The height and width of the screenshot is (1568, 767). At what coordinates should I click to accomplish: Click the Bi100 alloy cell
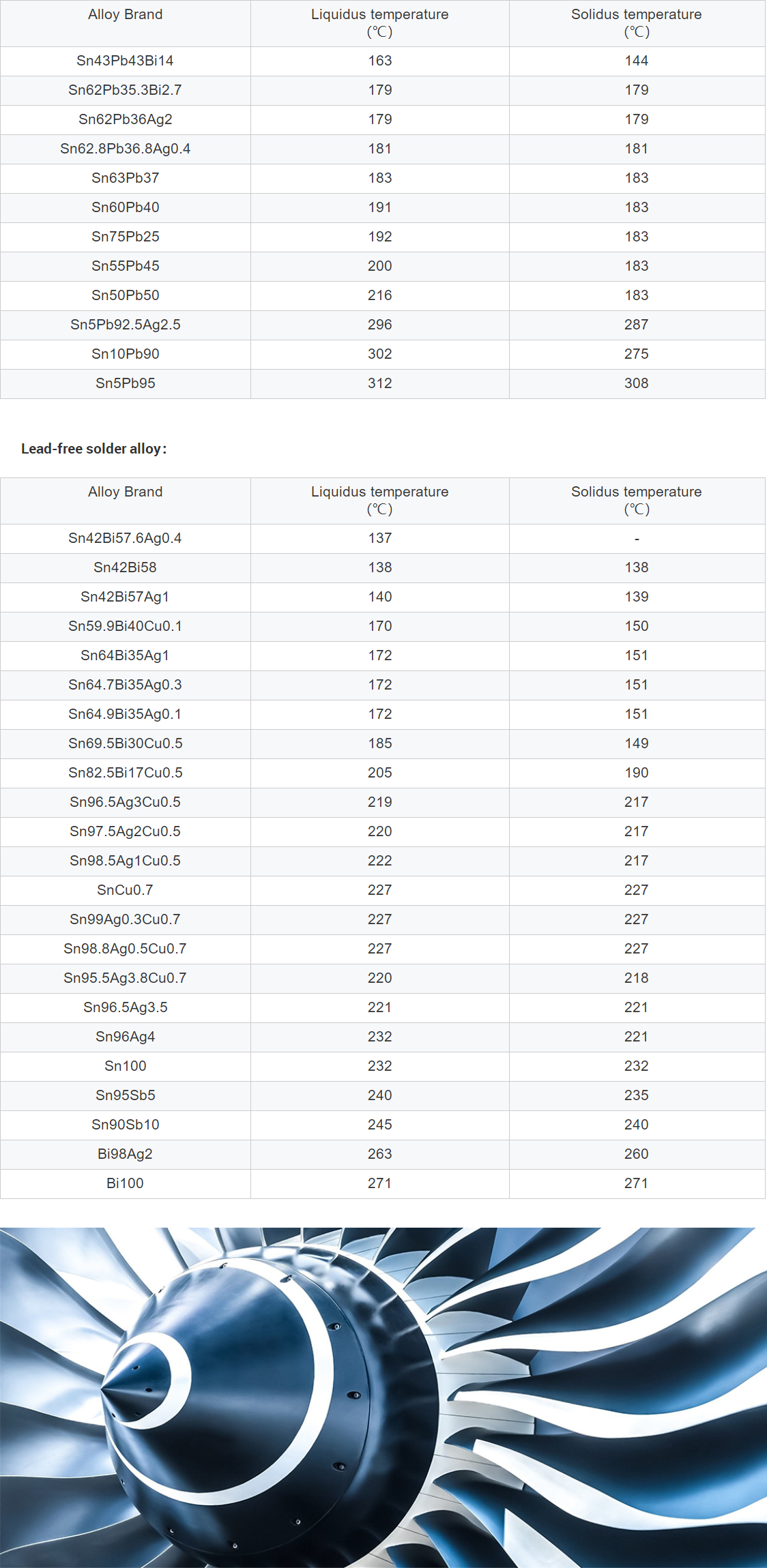(125, 1183)
